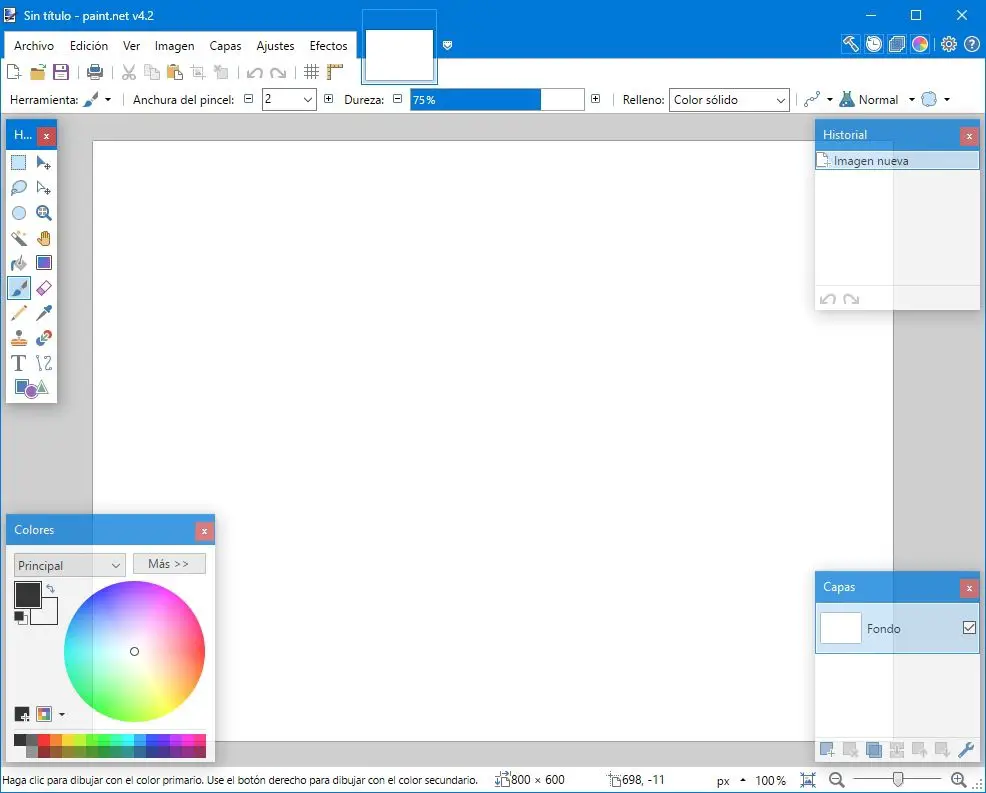The height and width of the screenshot is (793, 986).
Task: Click the Más >> button
Action: (169, 564)
